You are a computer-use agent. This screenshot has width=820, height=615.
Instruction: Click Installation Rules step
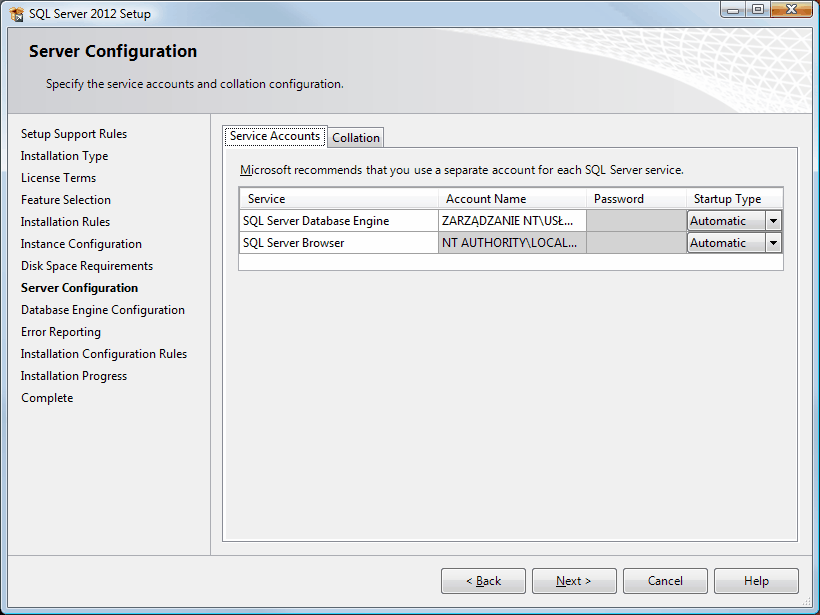[x=65, y=222]
